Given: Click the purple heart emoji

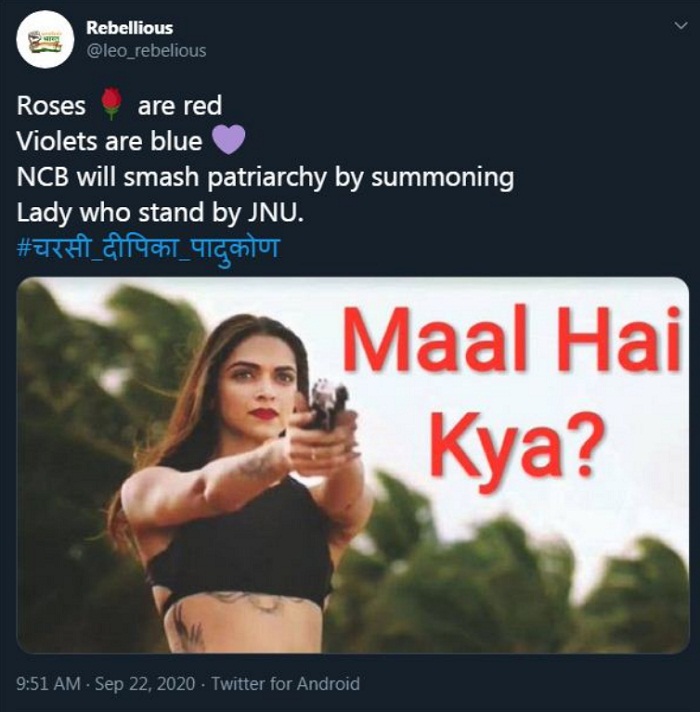Looking at the screenshot, I should point(229,140).
